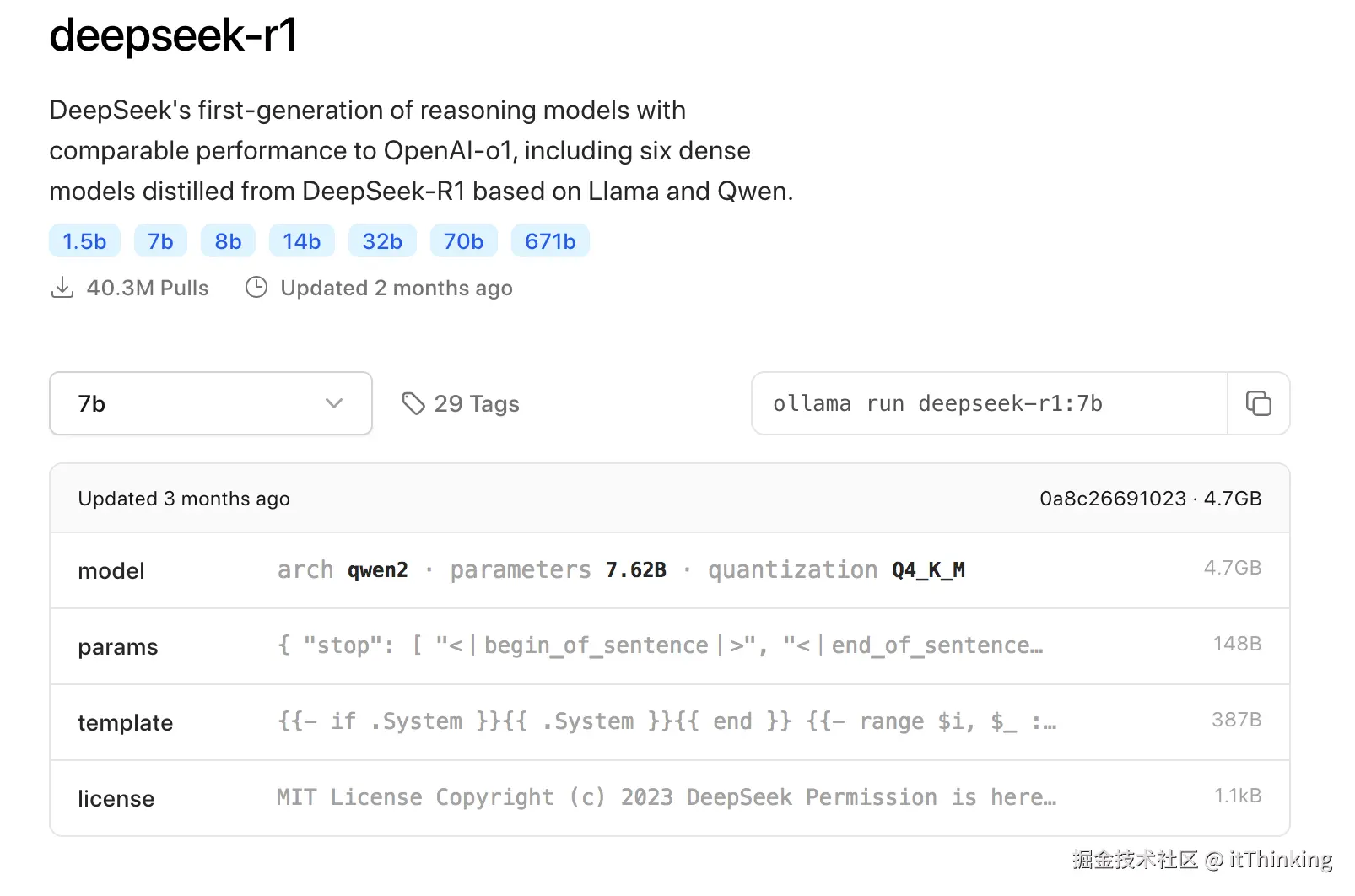Click the tag icon beside 29 Tags

(x=413, y=404)
